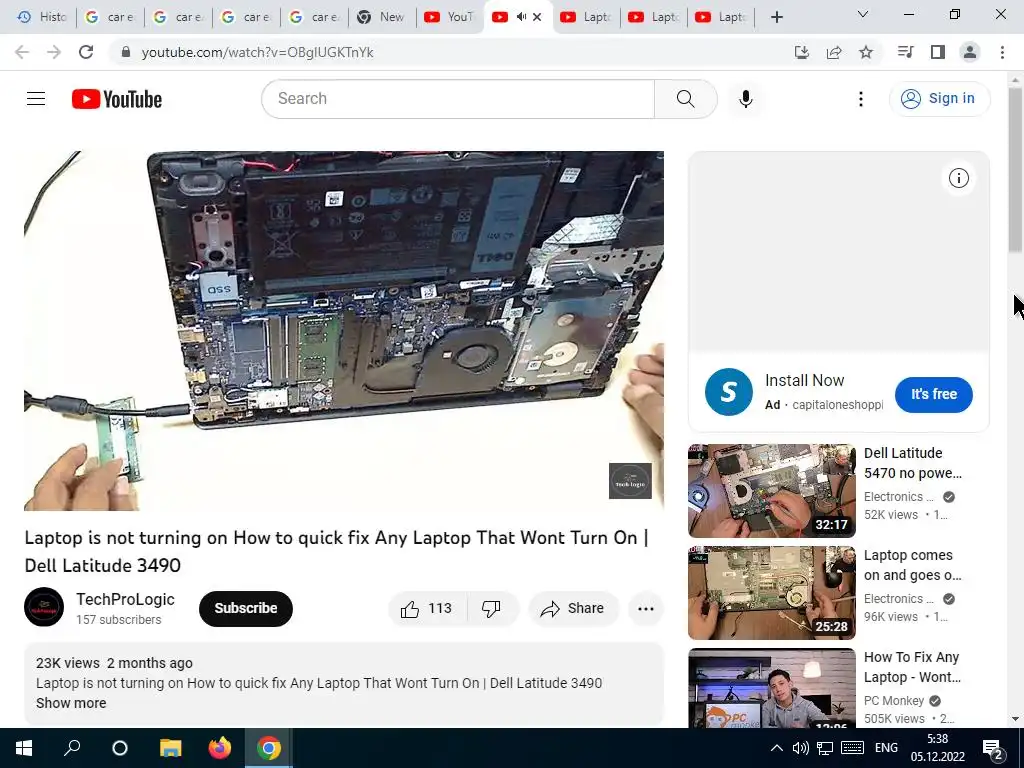This screenshot has height=768, width=1024.
Task: Open Dell Latitude 5470 no power title
Action: [913, 463]
